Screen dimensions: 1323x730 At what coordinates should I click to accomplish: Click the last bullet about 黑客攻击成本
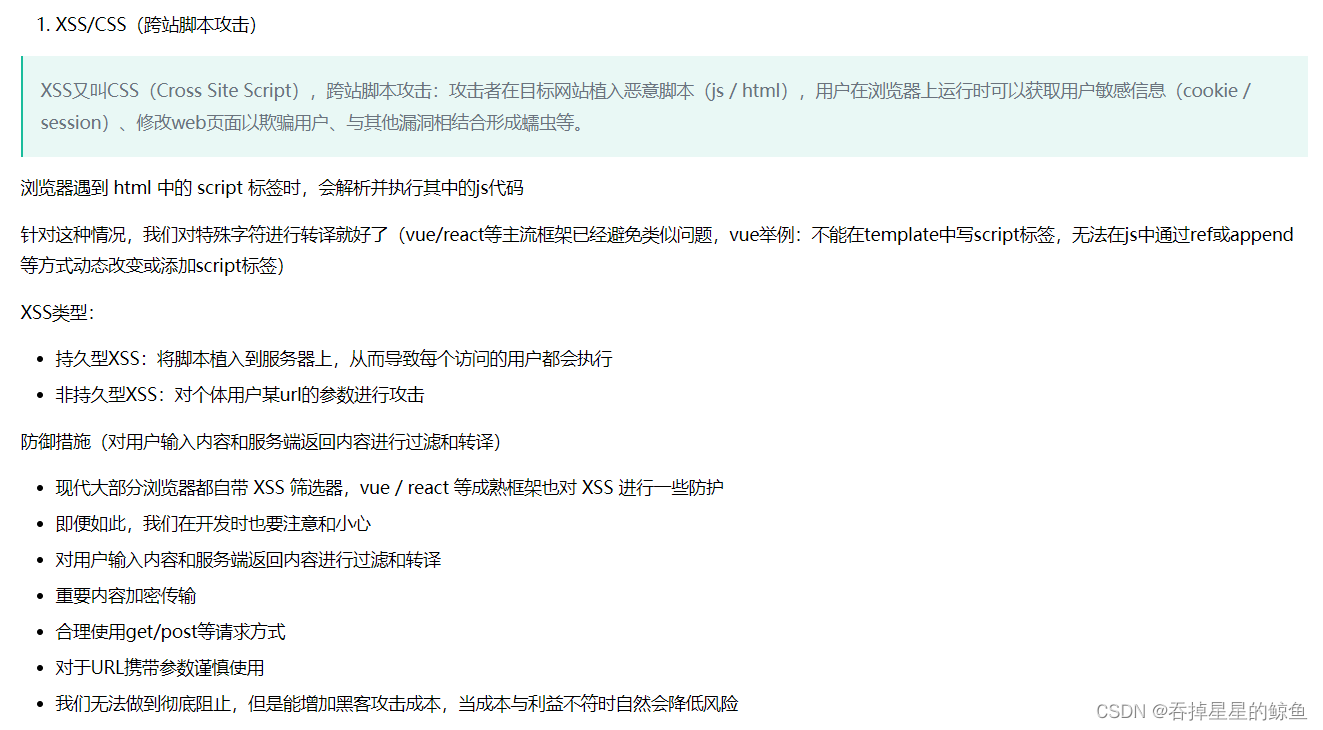(x=396, y=703)
